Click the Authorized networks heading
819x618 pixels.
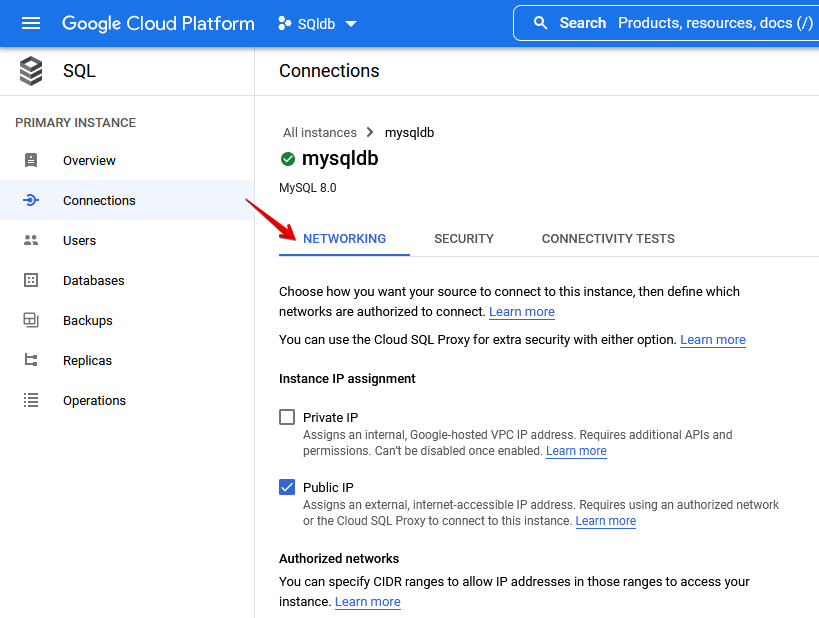338,558
